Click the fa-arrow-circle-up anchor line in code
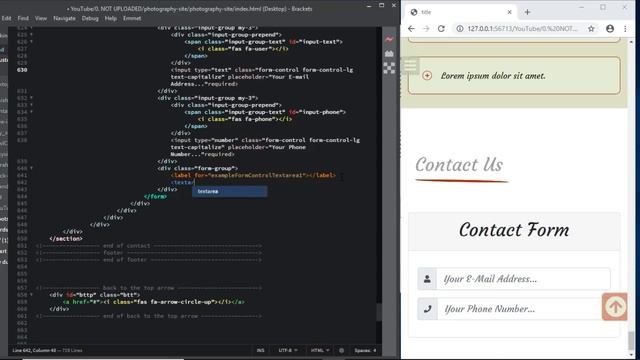 pyautogui.click(x=153, y=302)
